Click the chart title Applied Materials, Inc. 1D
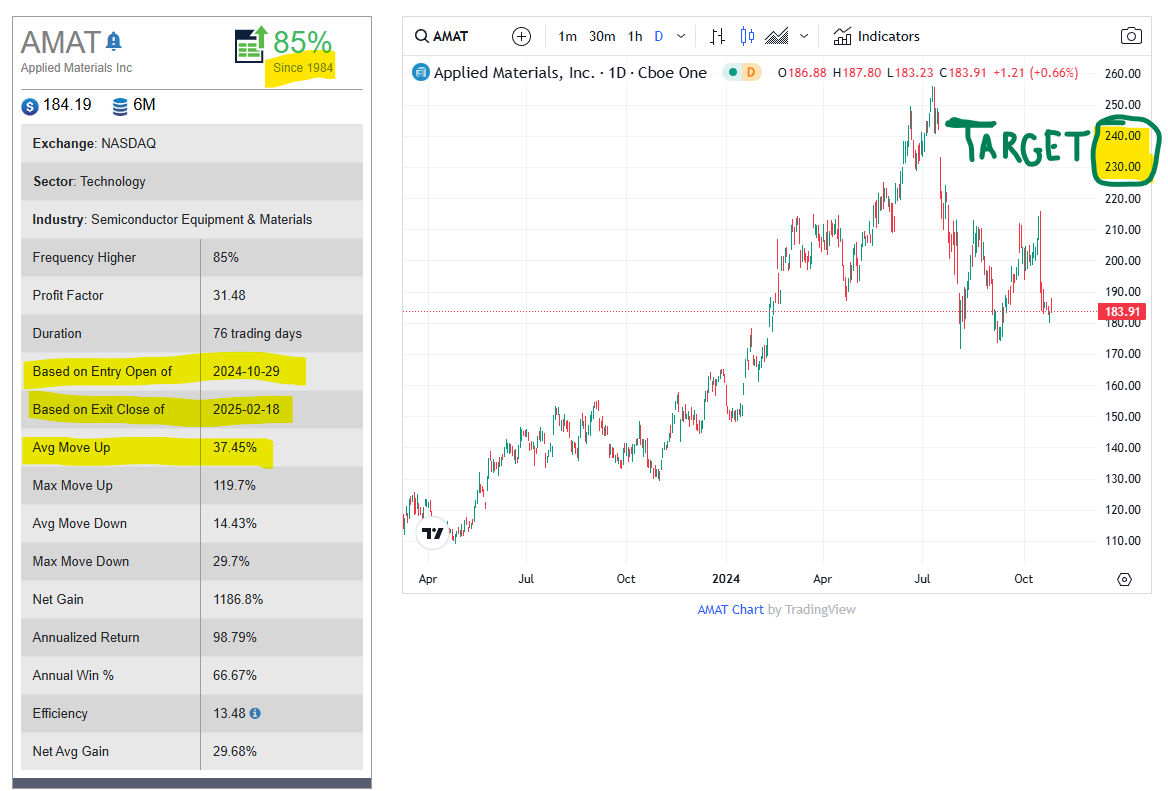1168x791 pixels. tap(570, 73)
